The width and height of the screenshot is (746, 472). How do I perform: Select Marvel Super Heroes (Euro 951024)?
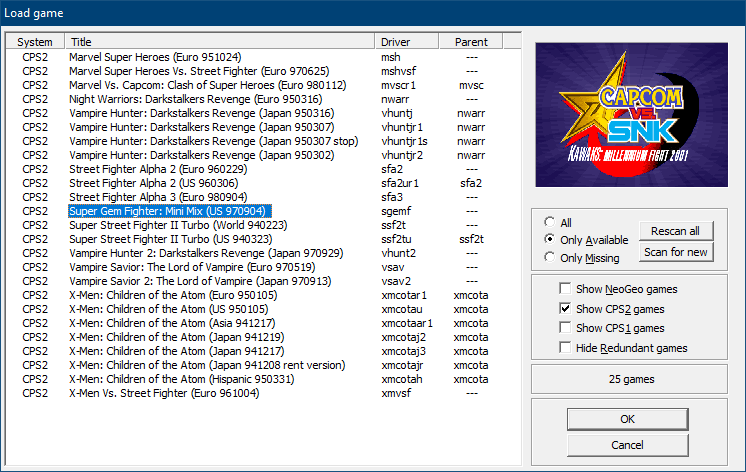point(155,58)
